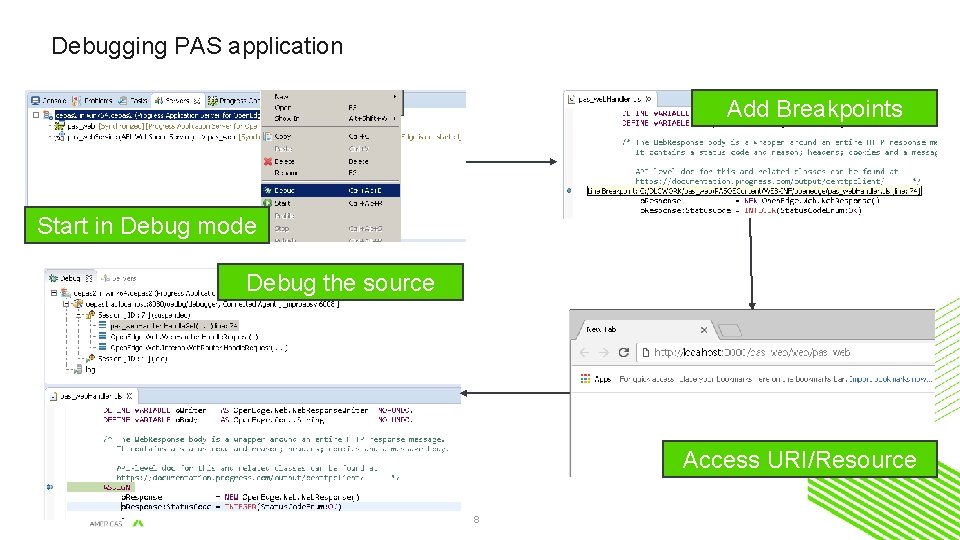Click the browser Back arrow

click(x=585, y=353)
